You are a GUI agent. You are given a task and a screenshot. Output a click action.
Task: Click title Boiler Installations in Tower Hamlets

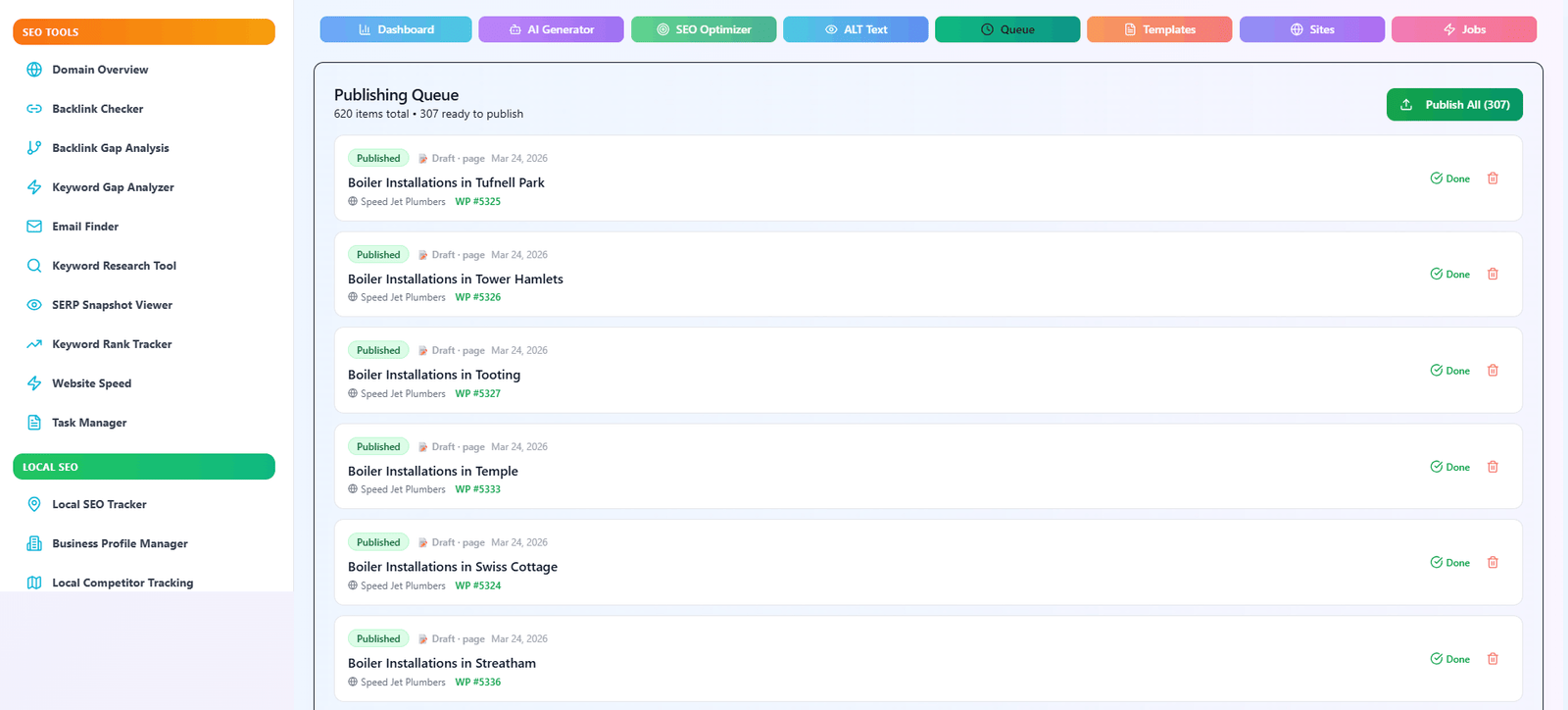tap(456, 279)
